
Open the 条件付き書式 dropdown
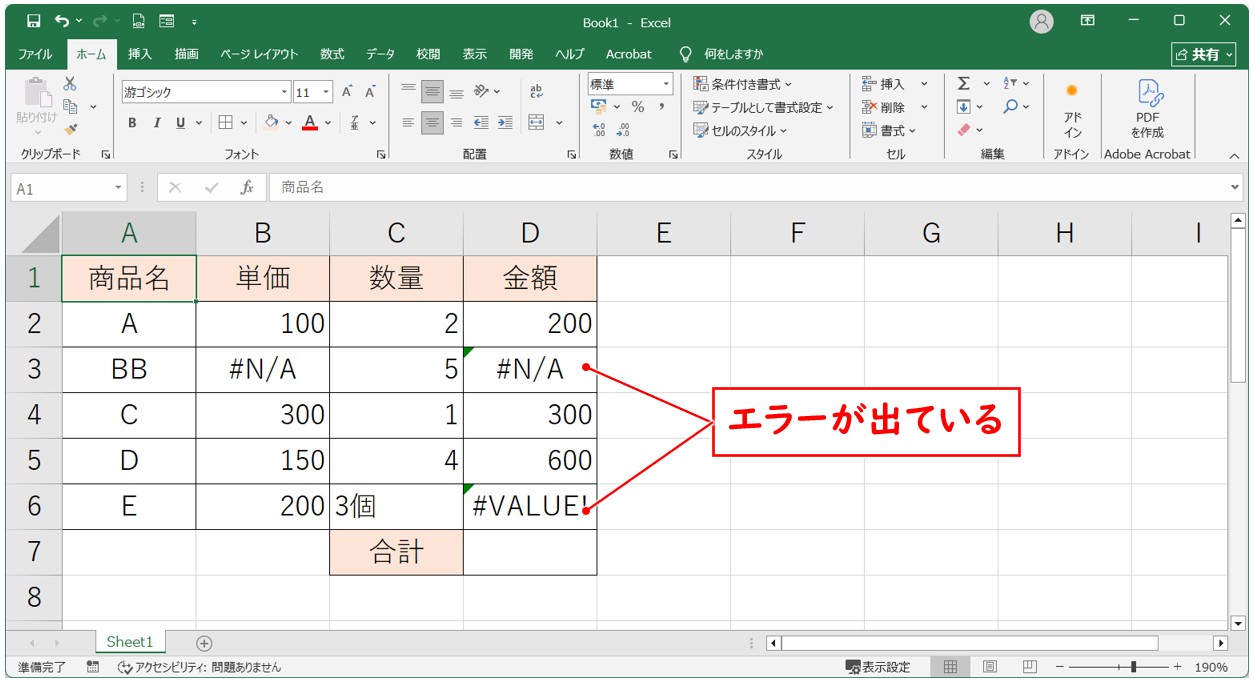[742, 84]
